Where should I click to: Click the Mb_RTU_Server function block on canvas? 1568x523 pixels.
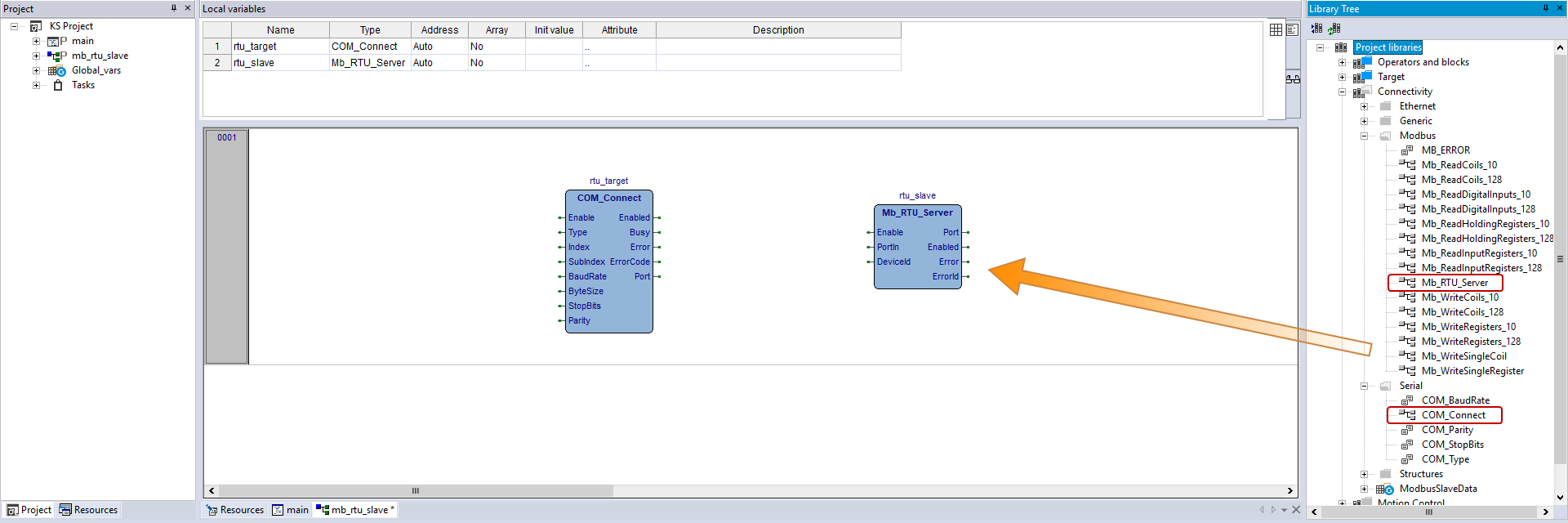click(x=917, y=247)
